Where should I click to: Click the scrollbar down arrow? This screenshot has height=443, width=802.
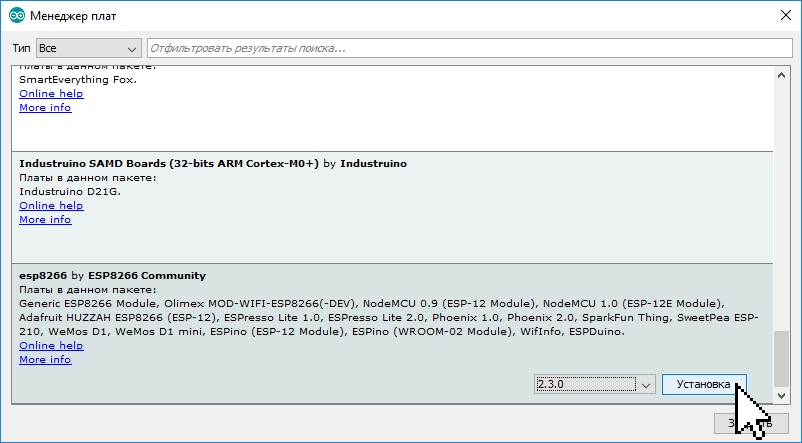[781, 395]
